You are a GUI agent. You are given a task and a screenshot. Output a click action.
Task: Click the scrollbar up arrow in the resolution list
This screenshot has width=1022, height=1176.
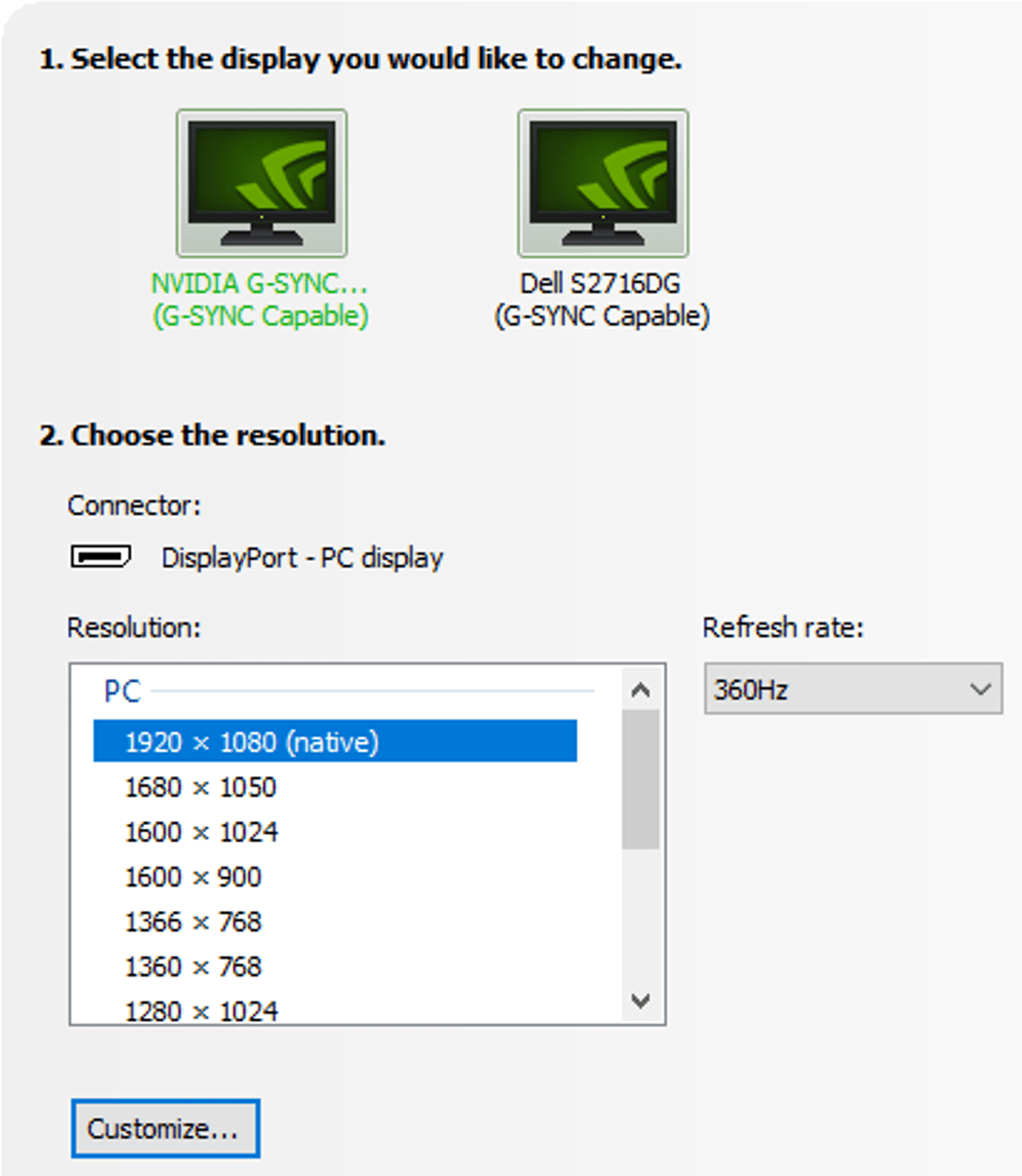click(x=639, y=687)
